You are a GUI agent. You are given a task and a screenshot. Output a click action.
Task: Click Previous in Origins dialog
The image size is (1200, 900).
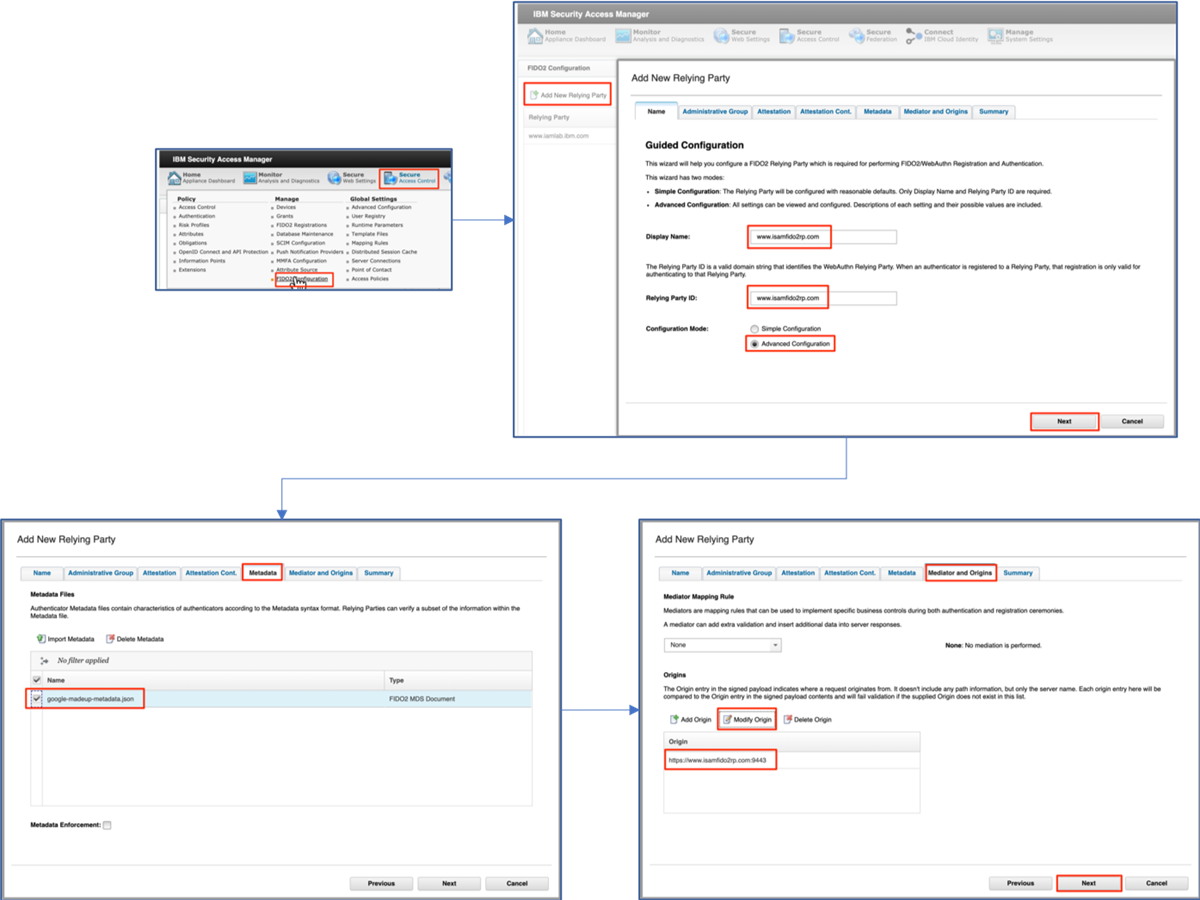tap(1020, 883)
